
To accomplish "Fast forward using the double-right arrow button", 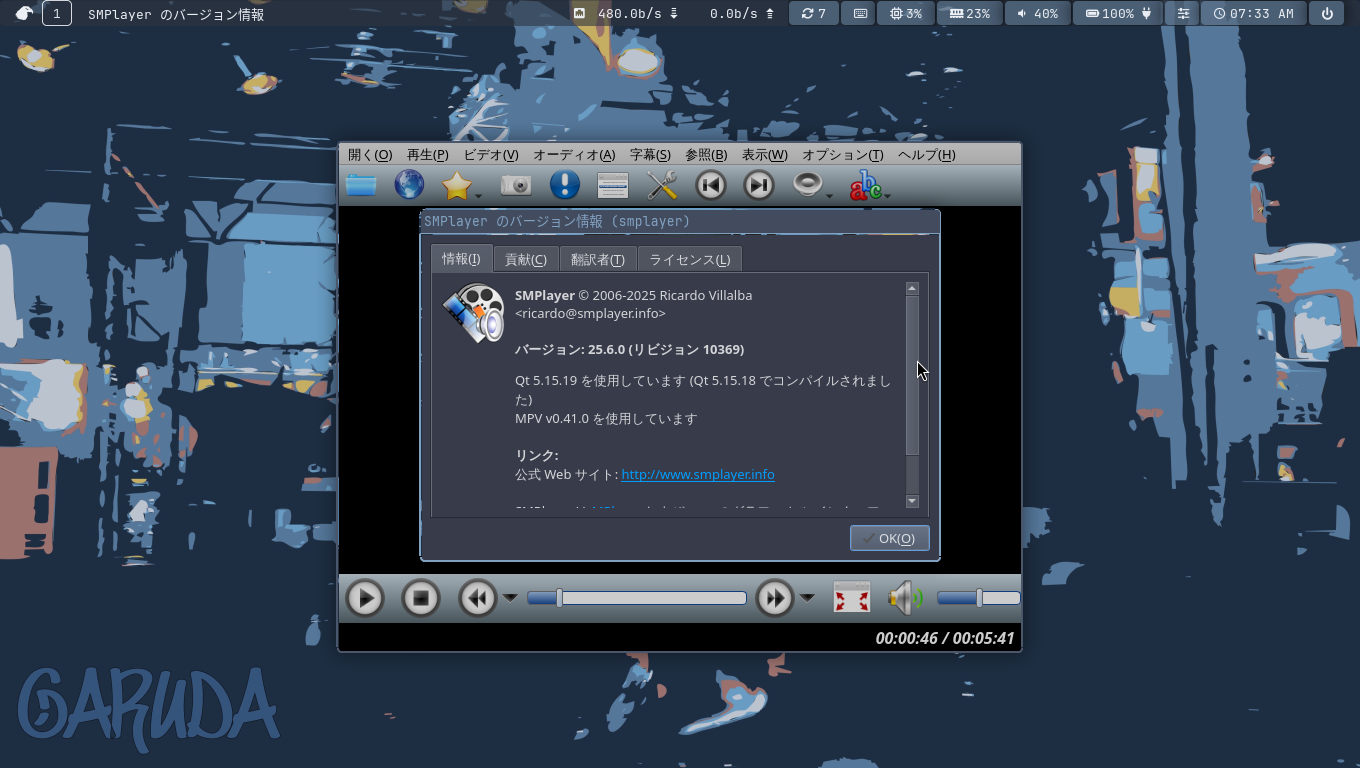I will tap(775, 598).
